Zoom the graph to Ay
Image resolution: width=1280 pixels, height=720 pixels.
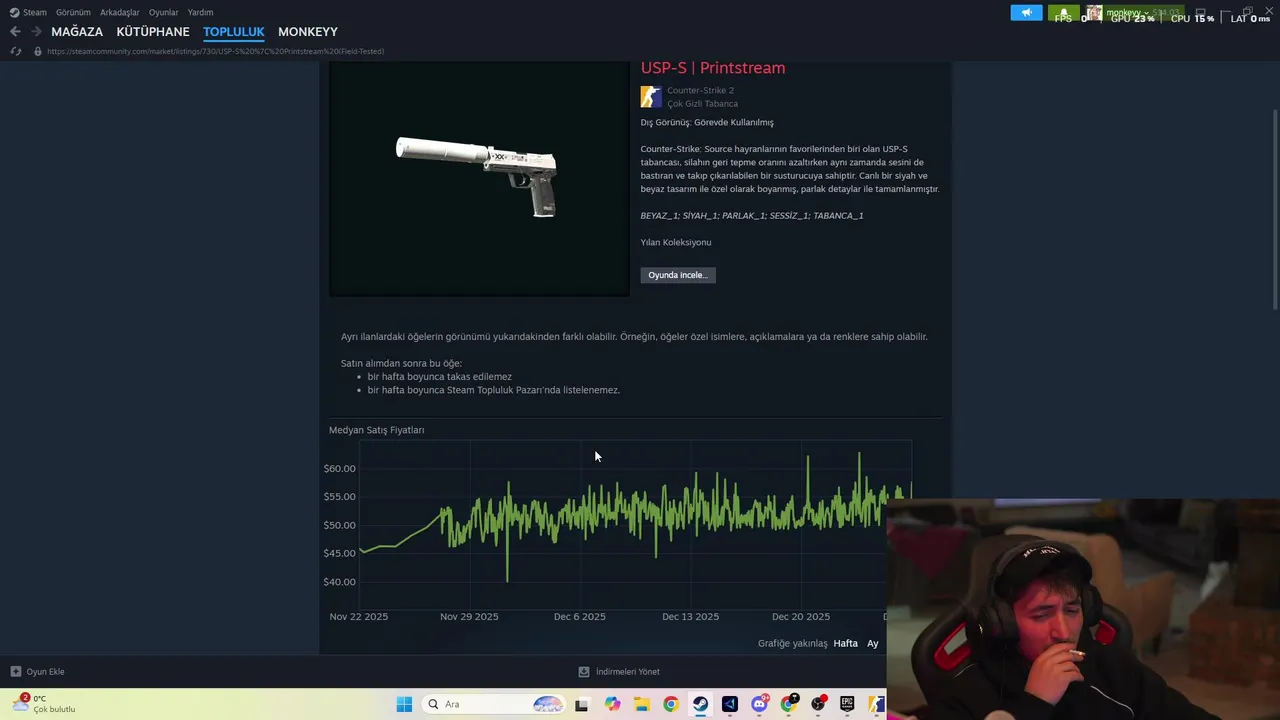tap(873, 643)
